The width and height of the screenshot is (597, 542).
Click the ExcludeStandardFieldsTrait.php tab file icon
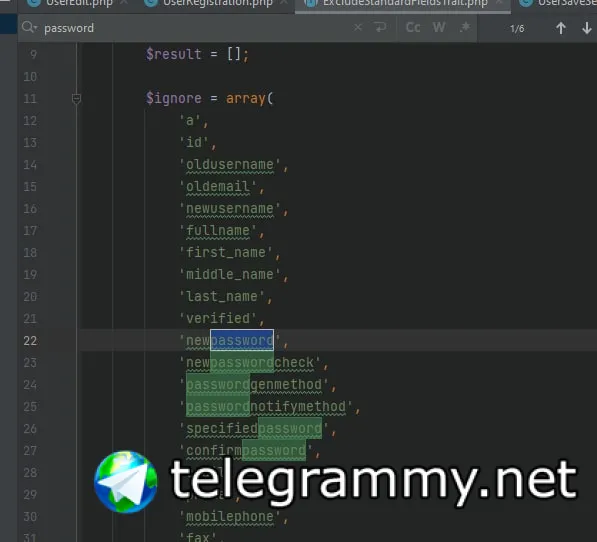(311, 3)
